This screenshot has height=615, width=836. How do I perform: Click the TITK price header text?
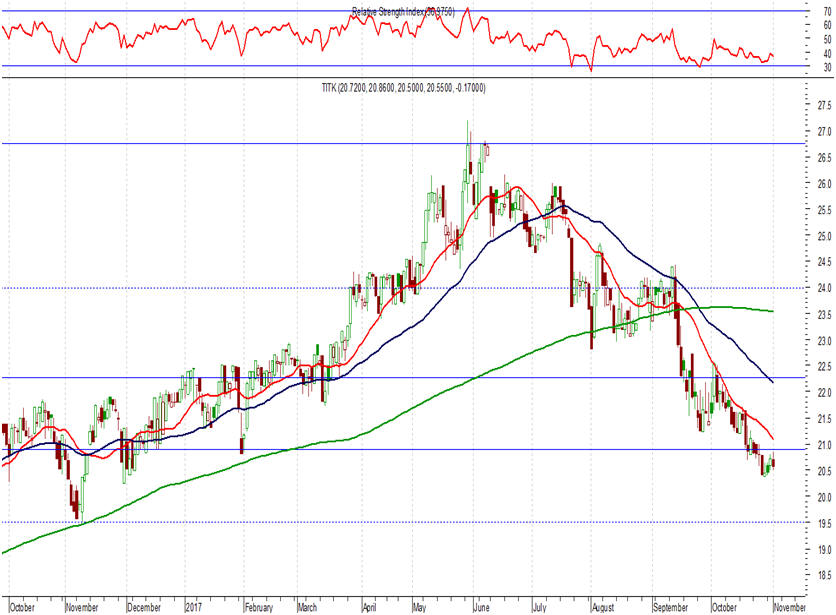pos(404,88)
